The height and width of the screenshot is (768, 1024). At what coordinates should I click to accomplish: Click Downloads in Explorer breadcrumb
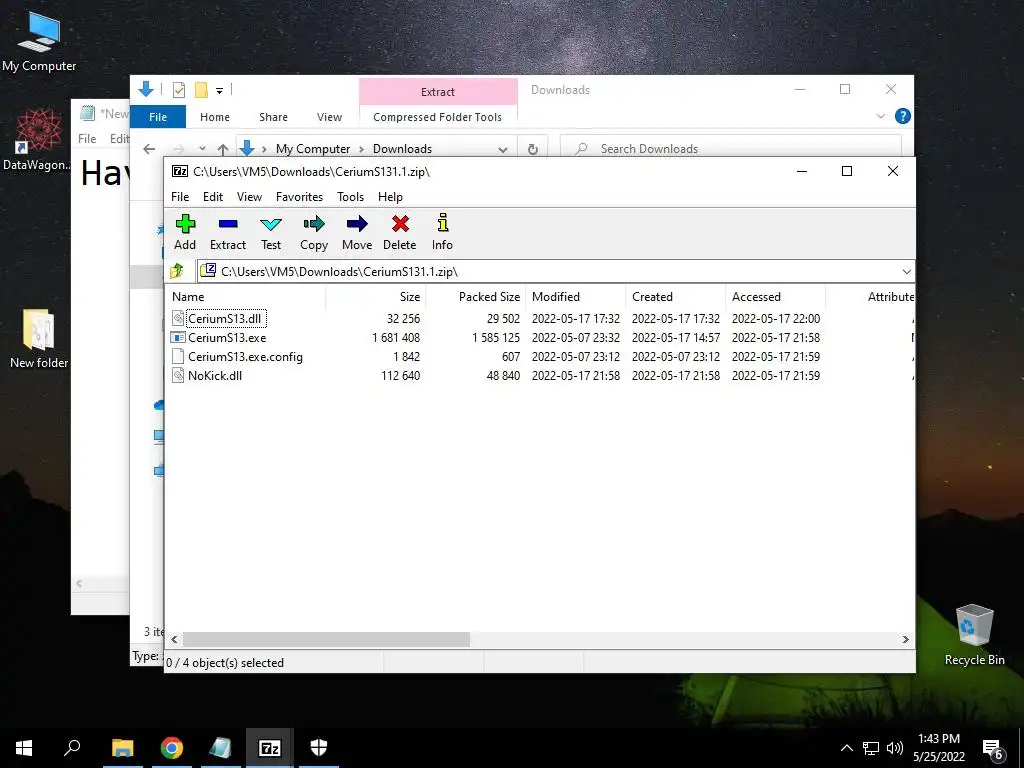click(x=402, y=149)
